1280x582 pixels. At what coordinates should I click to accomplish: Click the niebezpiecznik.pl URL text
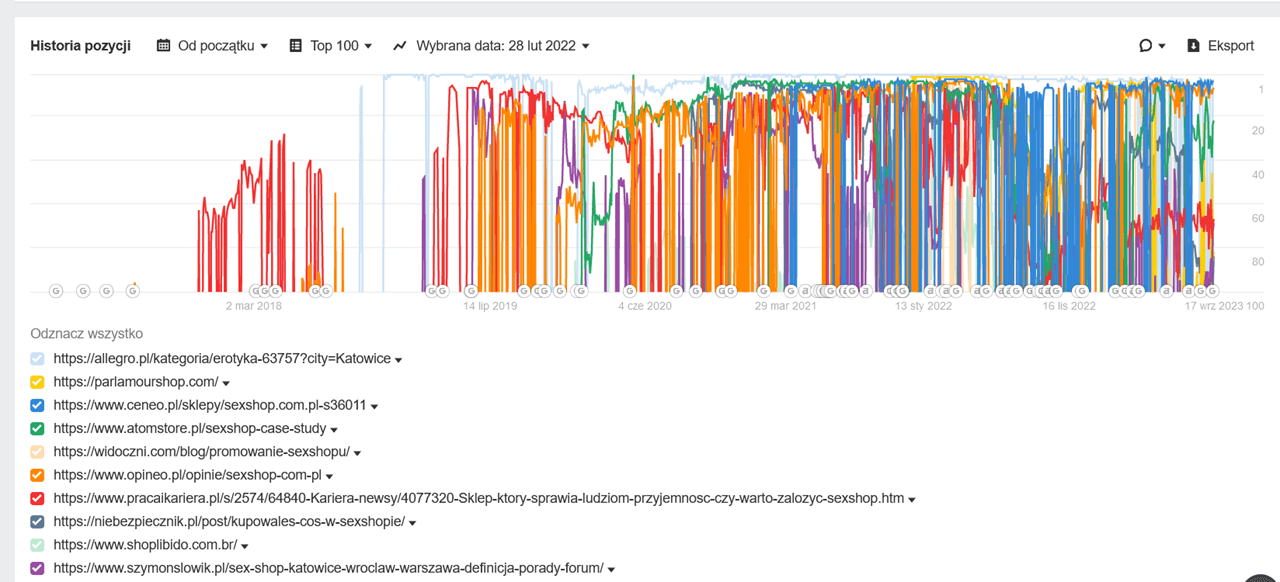(x=229, y=522)
